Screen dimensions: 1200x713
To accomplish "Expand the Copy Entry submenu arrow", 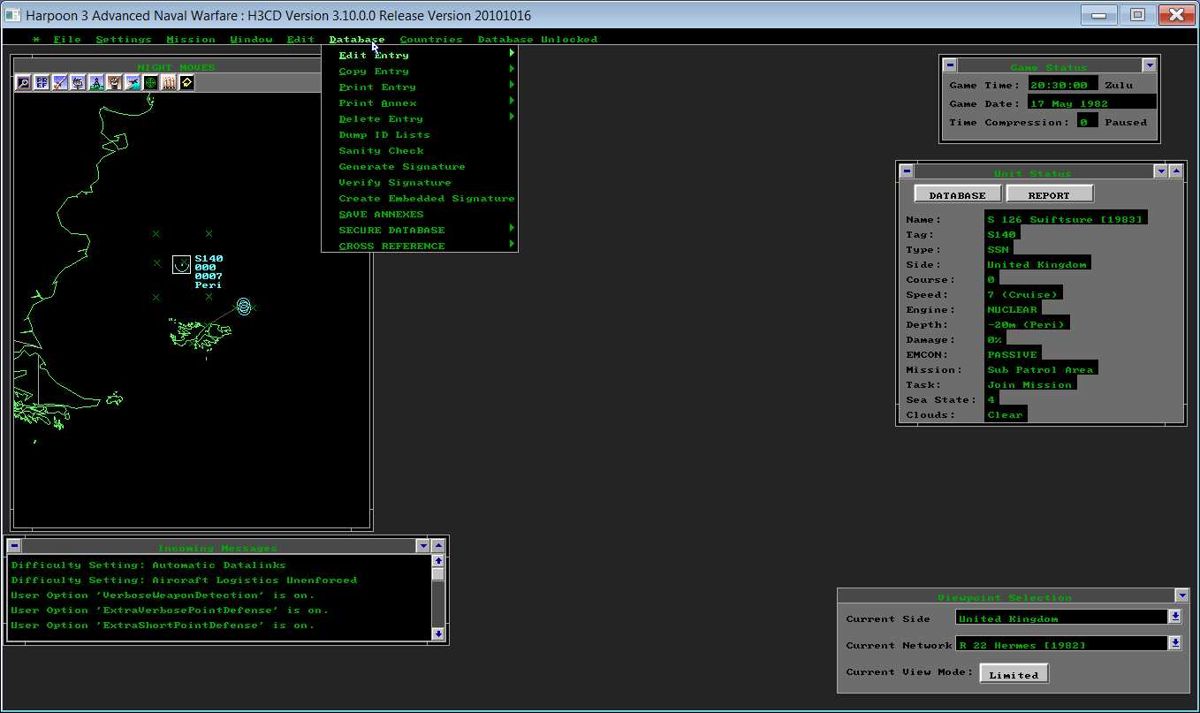I will point(512,70).
